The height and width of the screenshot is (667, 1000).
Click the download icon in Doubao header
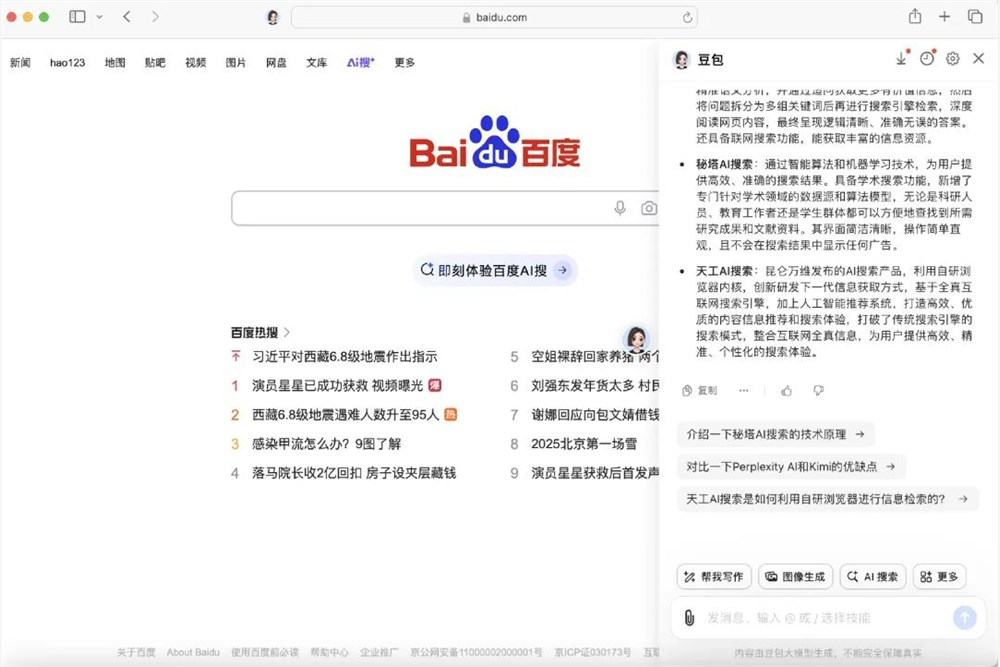coord(901,59)
